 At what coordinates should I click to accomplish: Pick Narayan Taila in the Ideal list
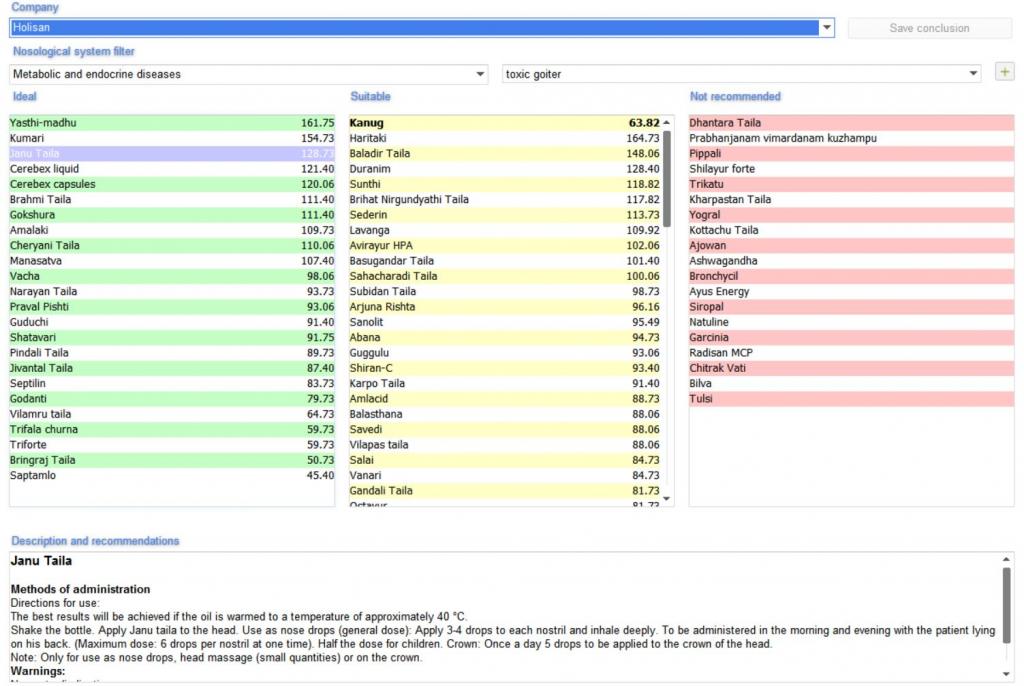[x=172, y=291]
